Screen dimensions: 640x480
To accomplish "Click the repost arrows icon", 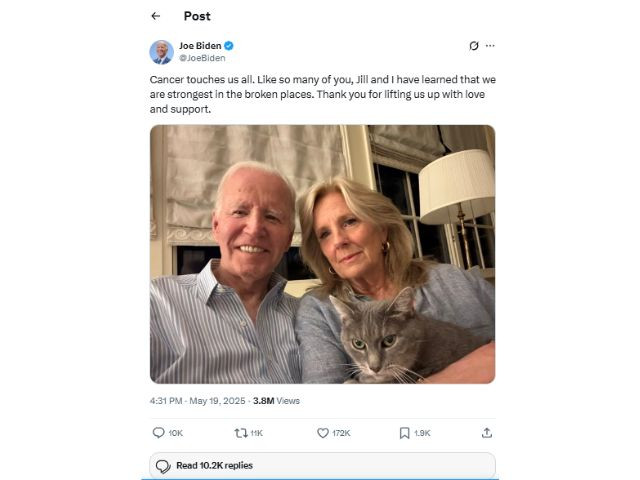I will pyautogui.click(x=241, y=433).
